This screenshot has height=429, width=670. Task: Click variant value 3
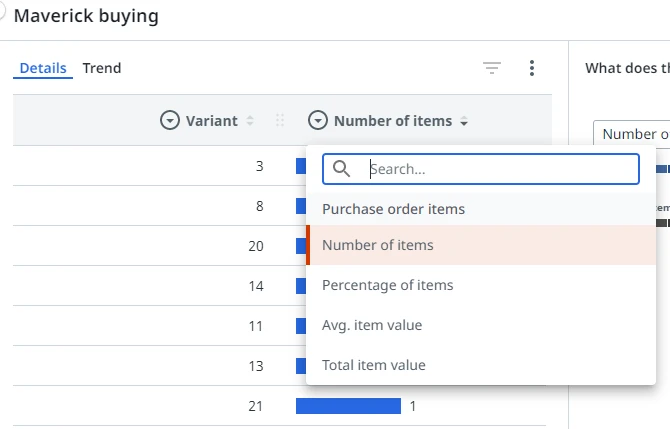coord(259,166)
